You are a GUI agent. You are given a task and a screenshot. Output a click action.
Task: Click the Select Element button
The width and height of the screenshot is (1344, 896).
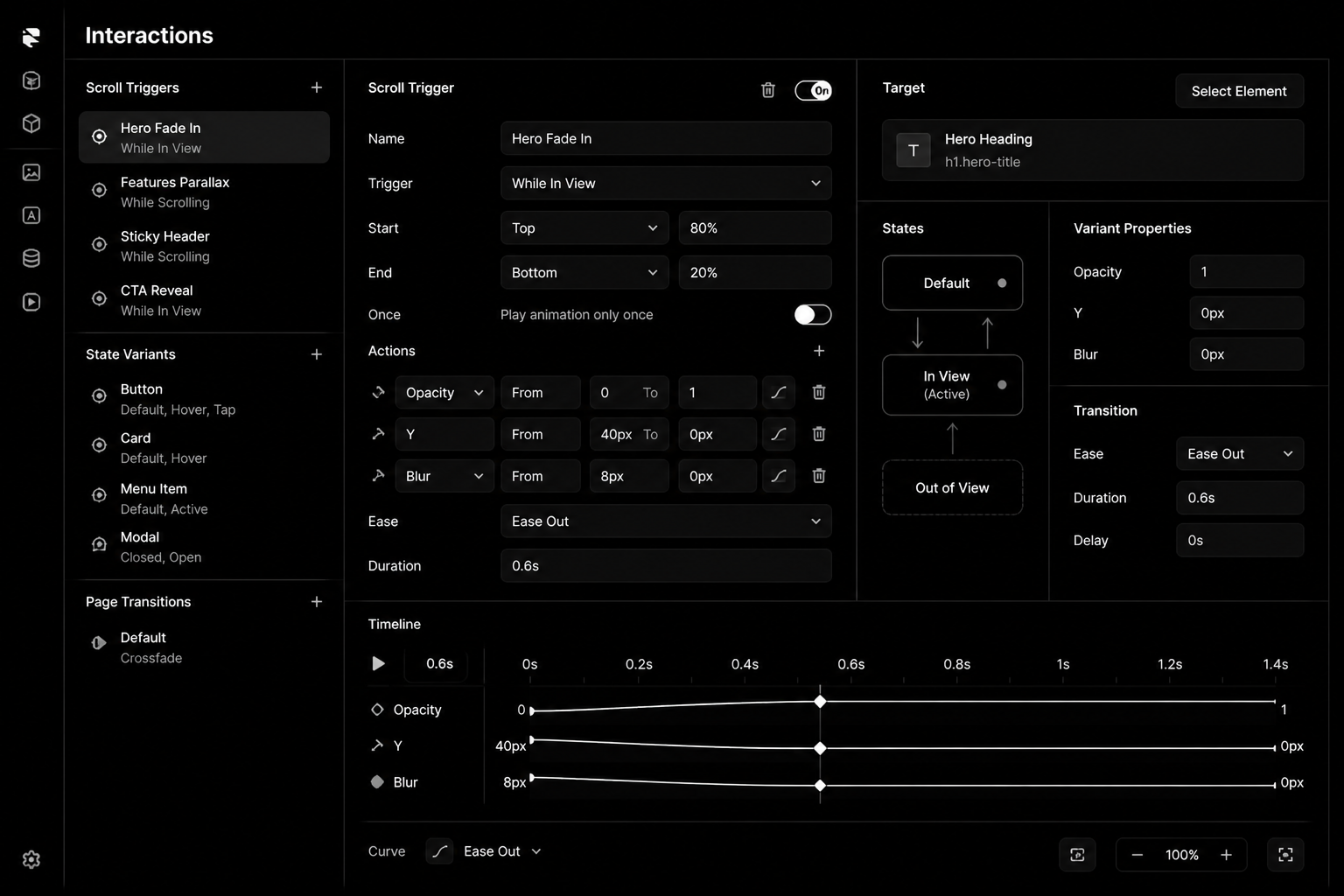click(x=1239, y=91)
